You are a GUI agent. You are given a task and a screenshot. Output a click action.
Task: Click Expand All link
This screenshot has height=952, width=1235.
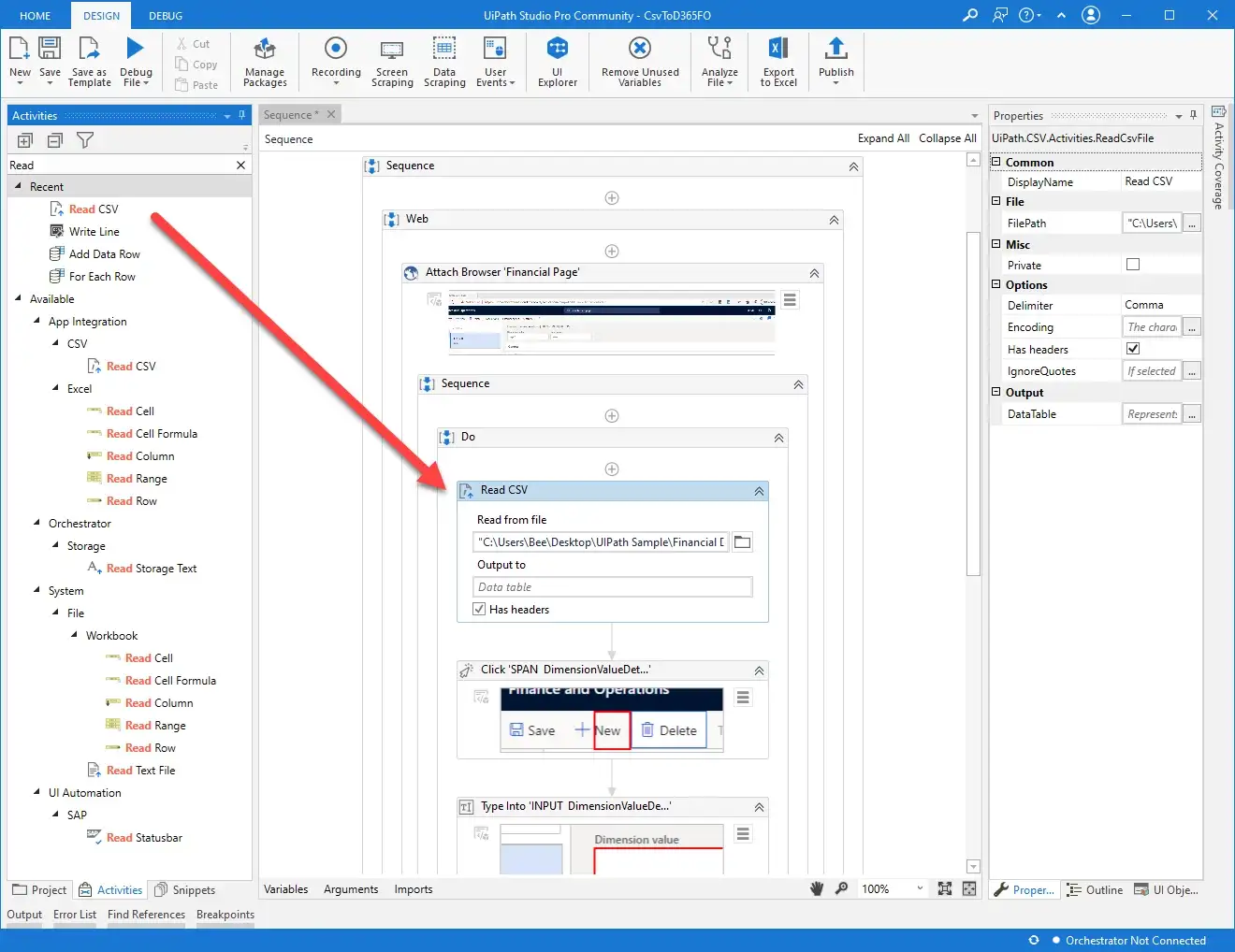[883, 137]
